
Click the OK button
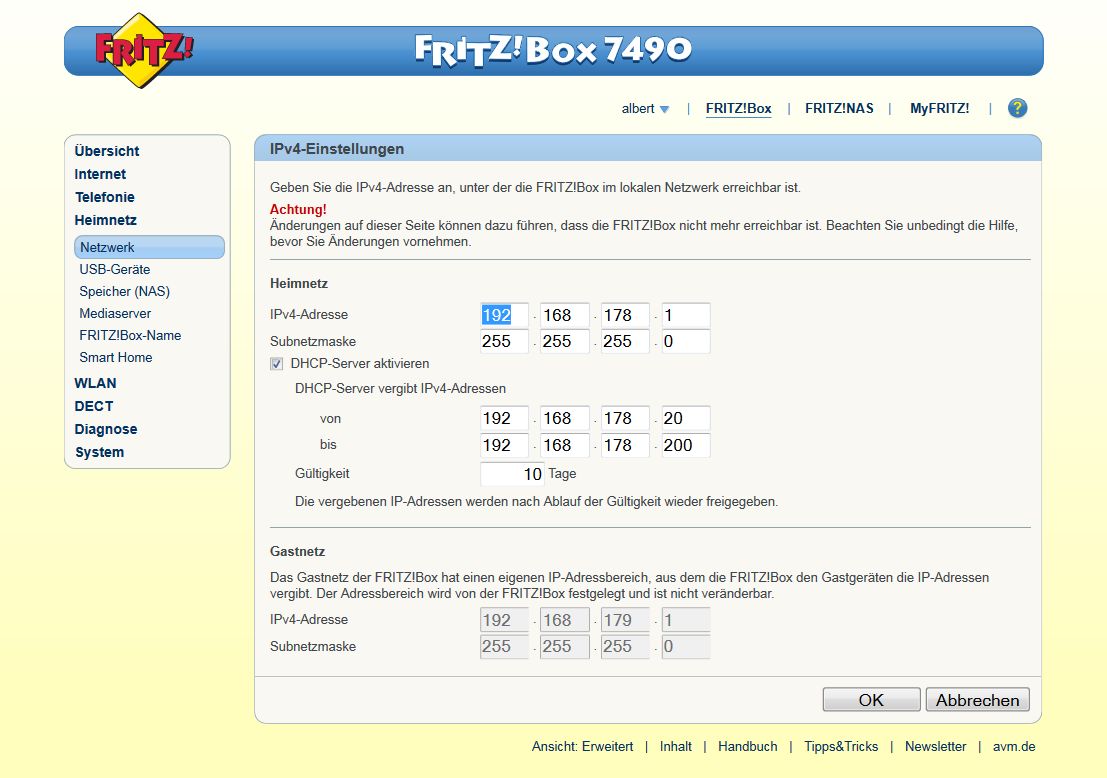coord(871,700)
